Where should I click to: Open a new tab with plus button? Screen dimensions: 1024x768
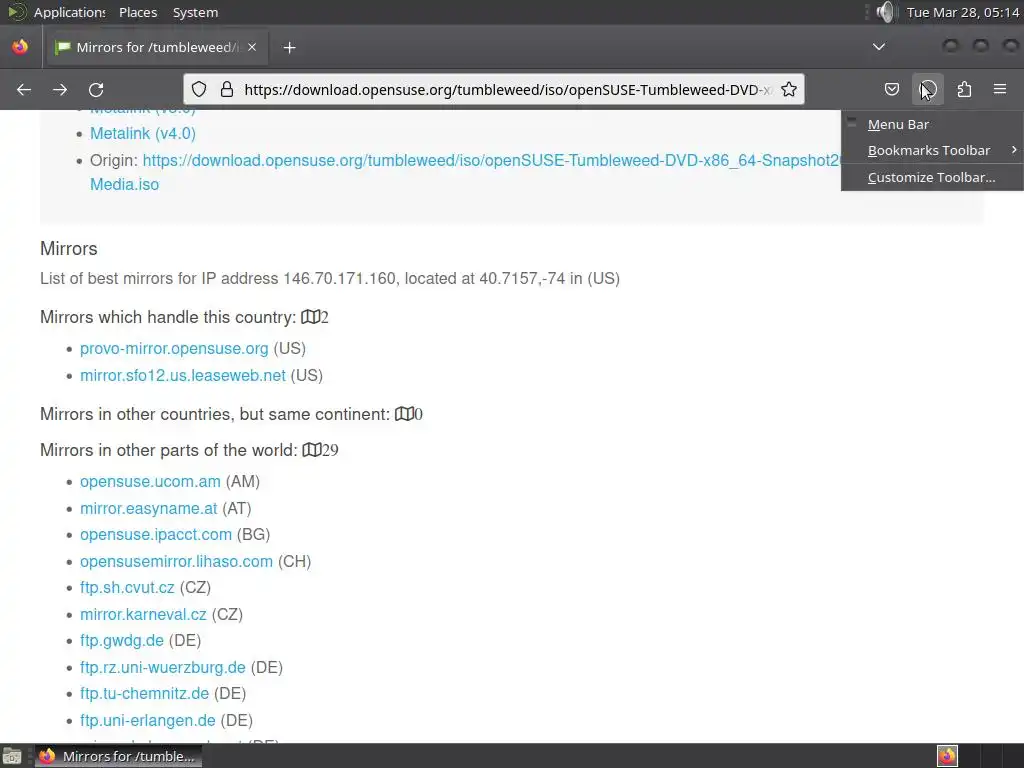point(289,48)
